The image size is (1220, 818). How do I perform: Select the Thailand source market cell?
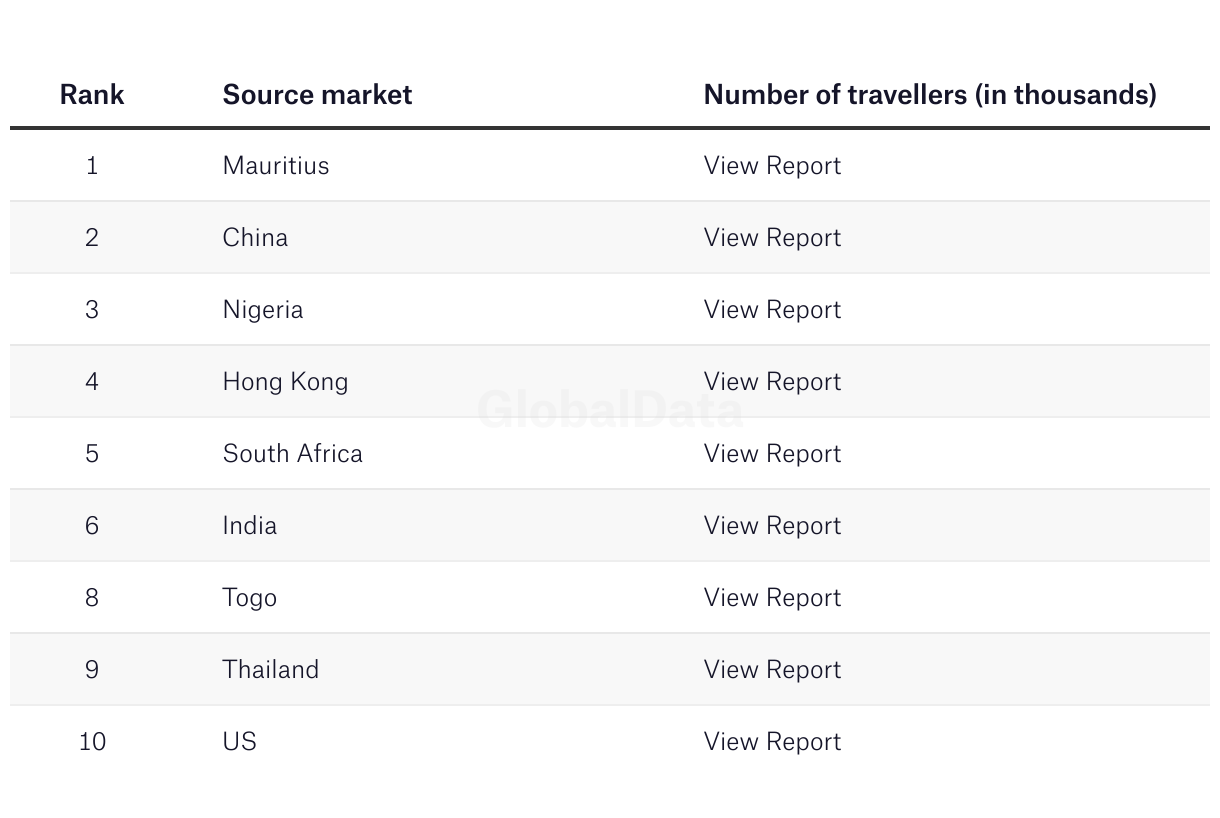click(271, 669)
